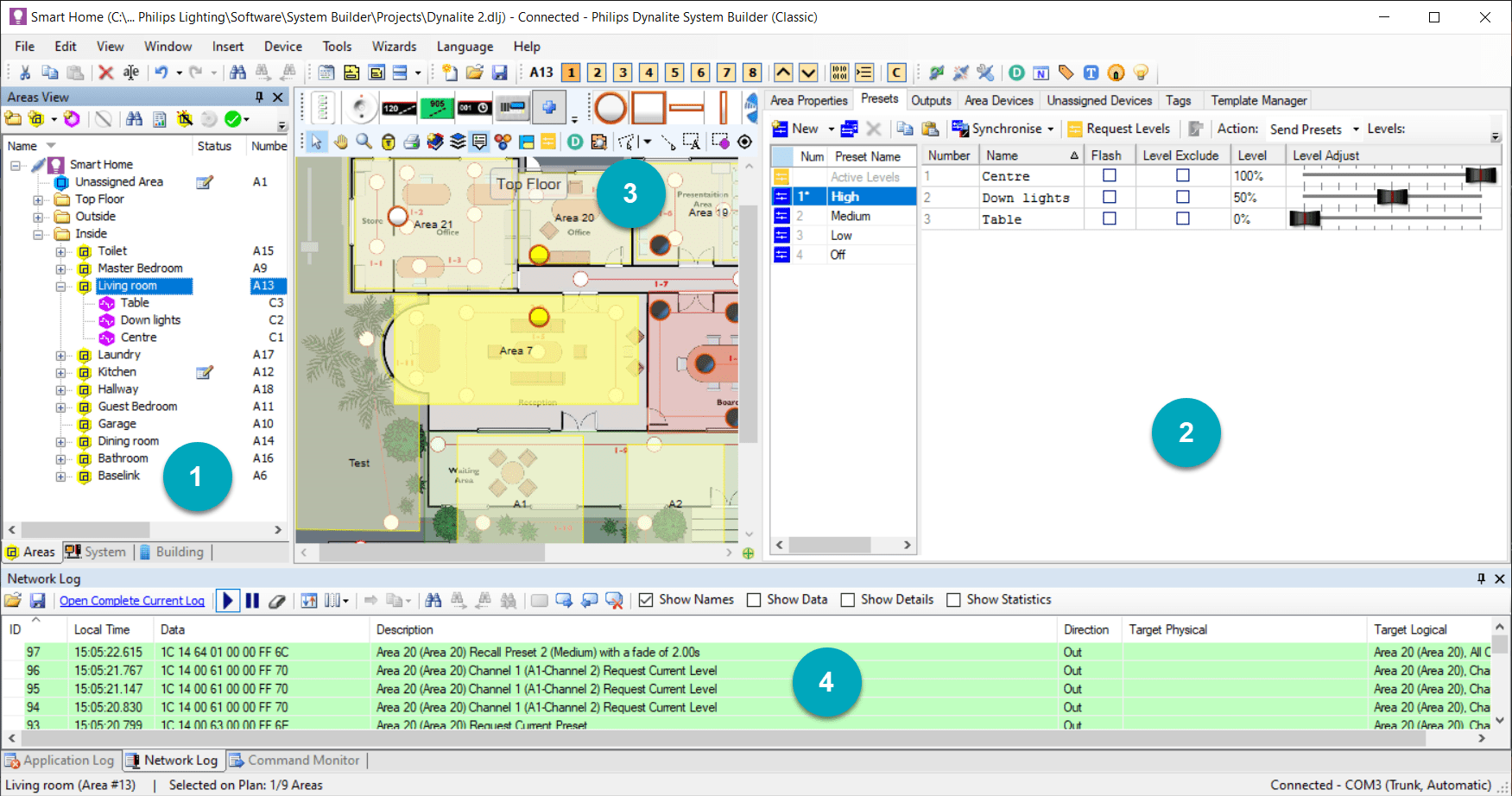Clear the log with the eraser icon
The width and height of the screenshot is (1512, 796).
click(x=276, y=601)
